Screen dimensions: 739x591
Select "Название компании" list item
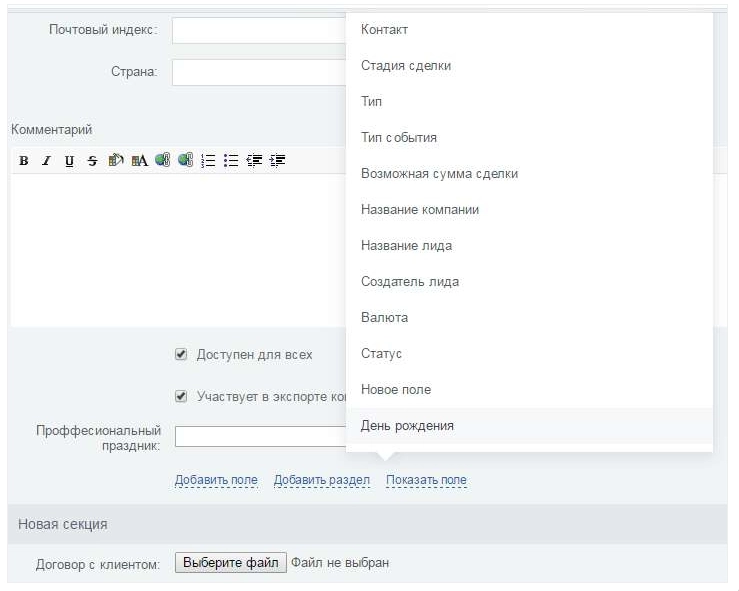(420, 210)
